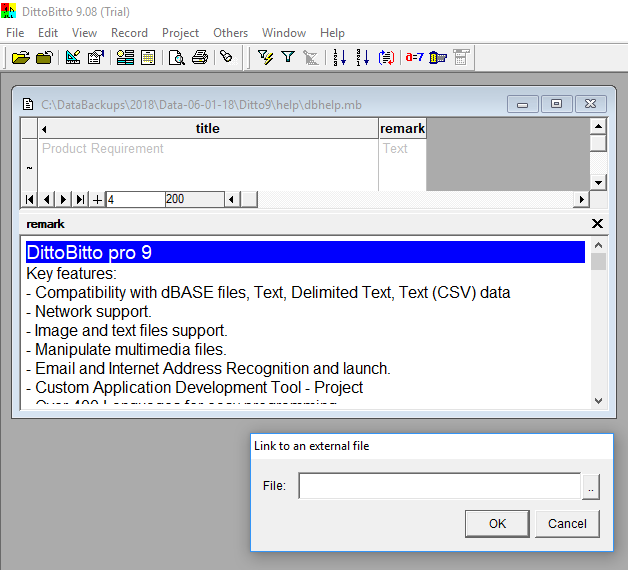Click horizontal scrollbar left arrow near 200
Image resolution: width=628 pixels, height=570 pixels.
231,199
